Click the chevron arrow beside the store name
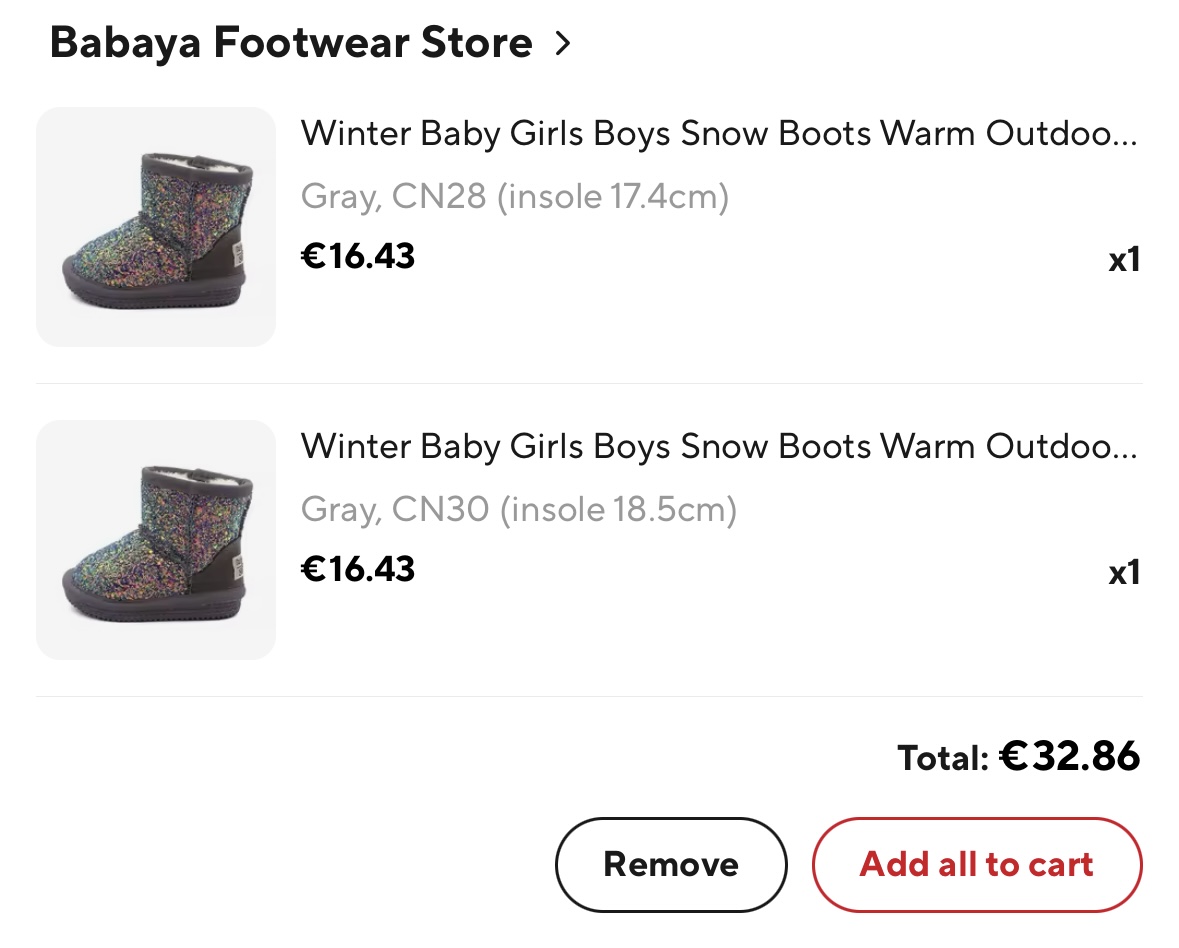1179x948 pixels. (563, 43)
